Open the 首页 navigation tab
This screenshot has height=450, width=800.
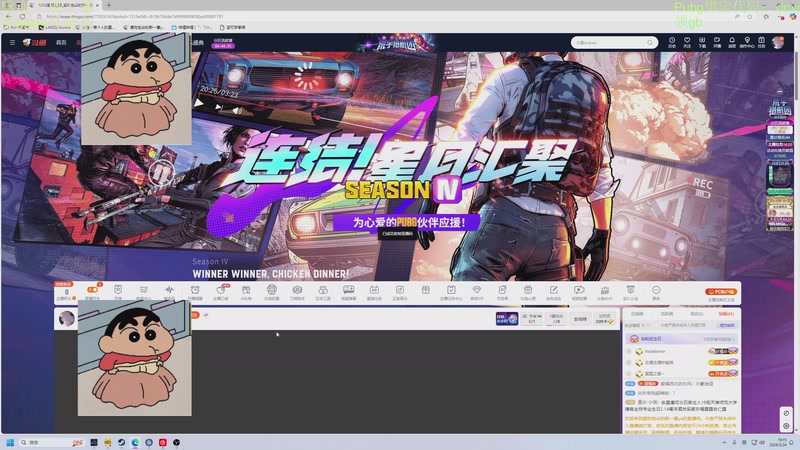61,42
